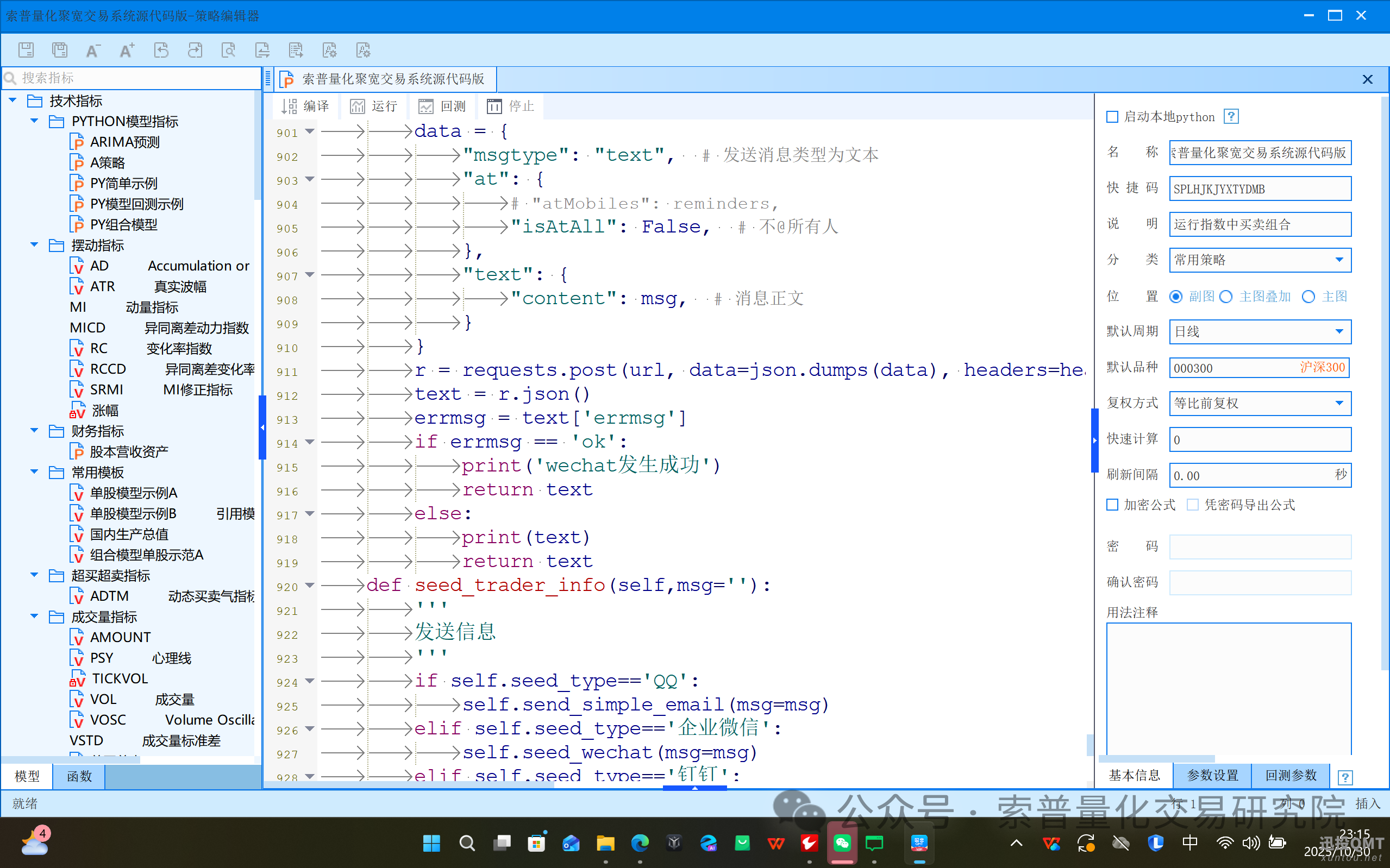The height and width of the screenshot is (868, 1390).
Task: Click the 编译 (compile) icon
Action: (305, 105)
